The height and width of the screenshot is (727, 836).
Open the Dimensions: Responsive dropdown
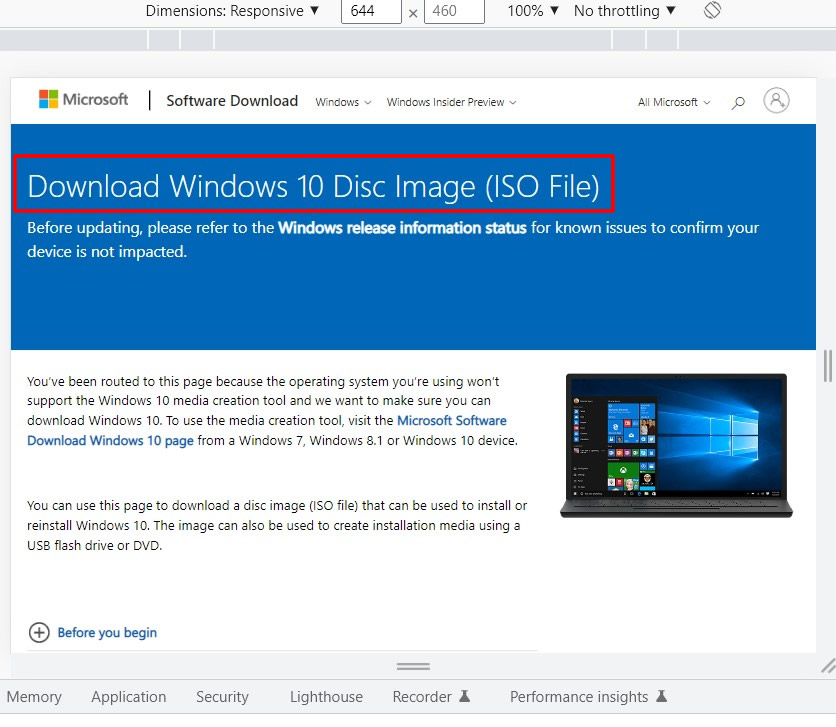tap(232, 11)
